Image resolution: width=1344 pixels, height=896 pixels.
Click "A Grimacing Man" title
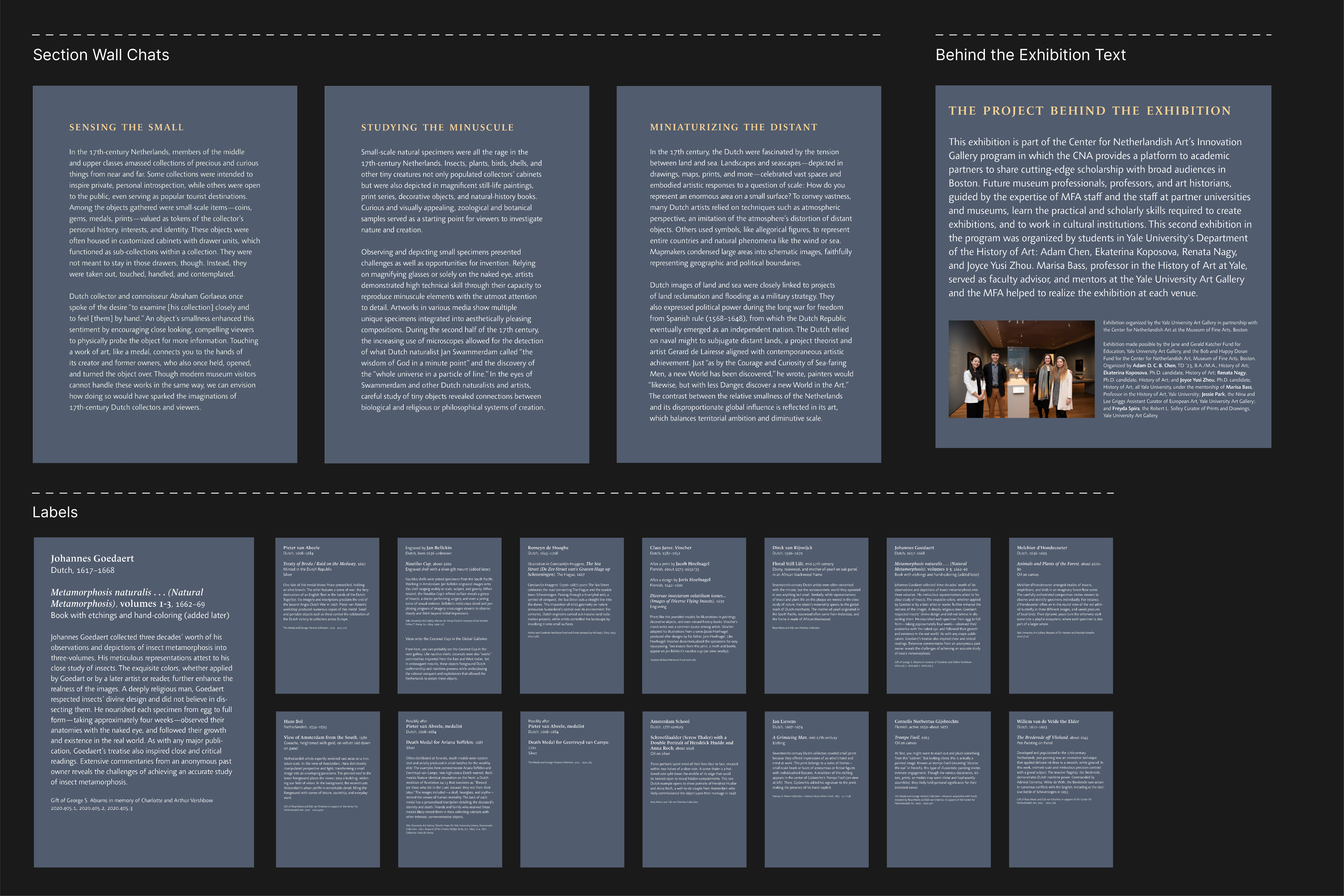805,737
